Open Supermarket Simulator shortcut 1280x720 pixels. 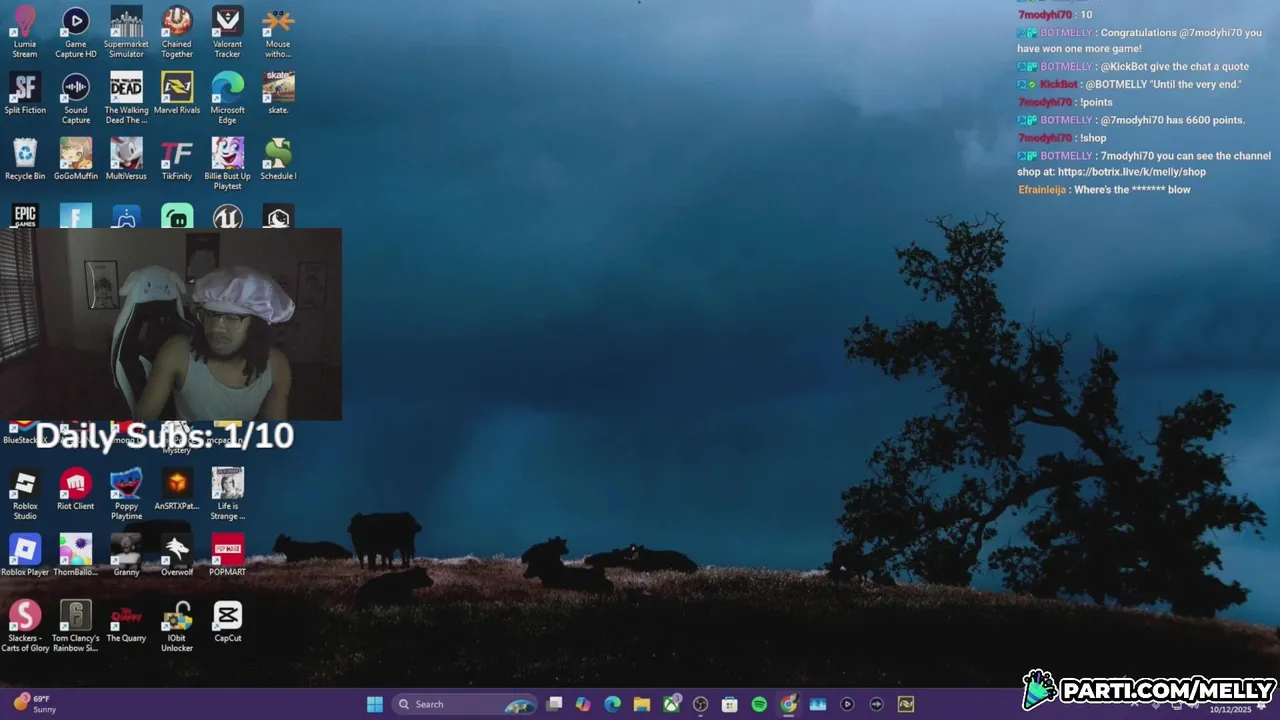[126, 32]
